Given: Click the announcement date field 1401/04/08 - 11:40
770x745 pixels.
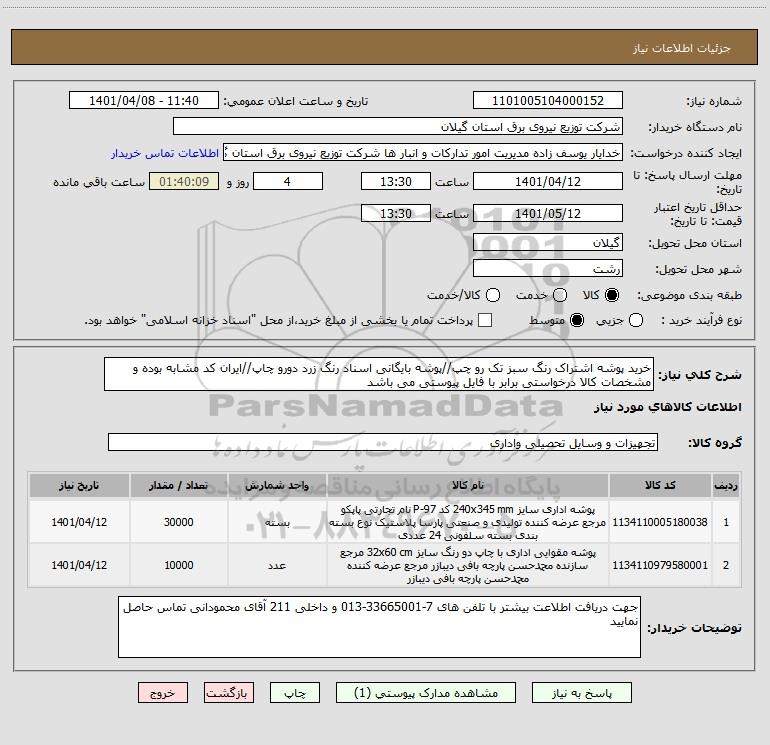Looking at the screenshot, I should (x=144, y=100).
